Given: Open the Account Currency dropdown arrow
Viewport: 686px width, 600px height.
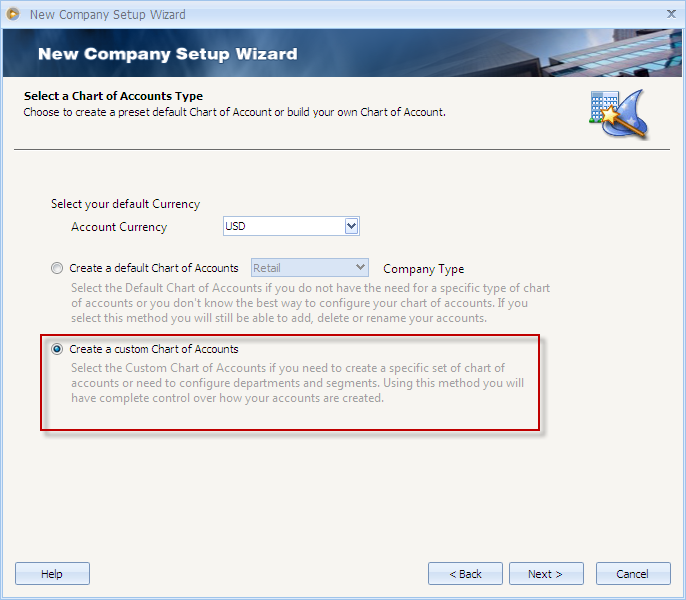Looking at the screenshot, I should point(351,227).
